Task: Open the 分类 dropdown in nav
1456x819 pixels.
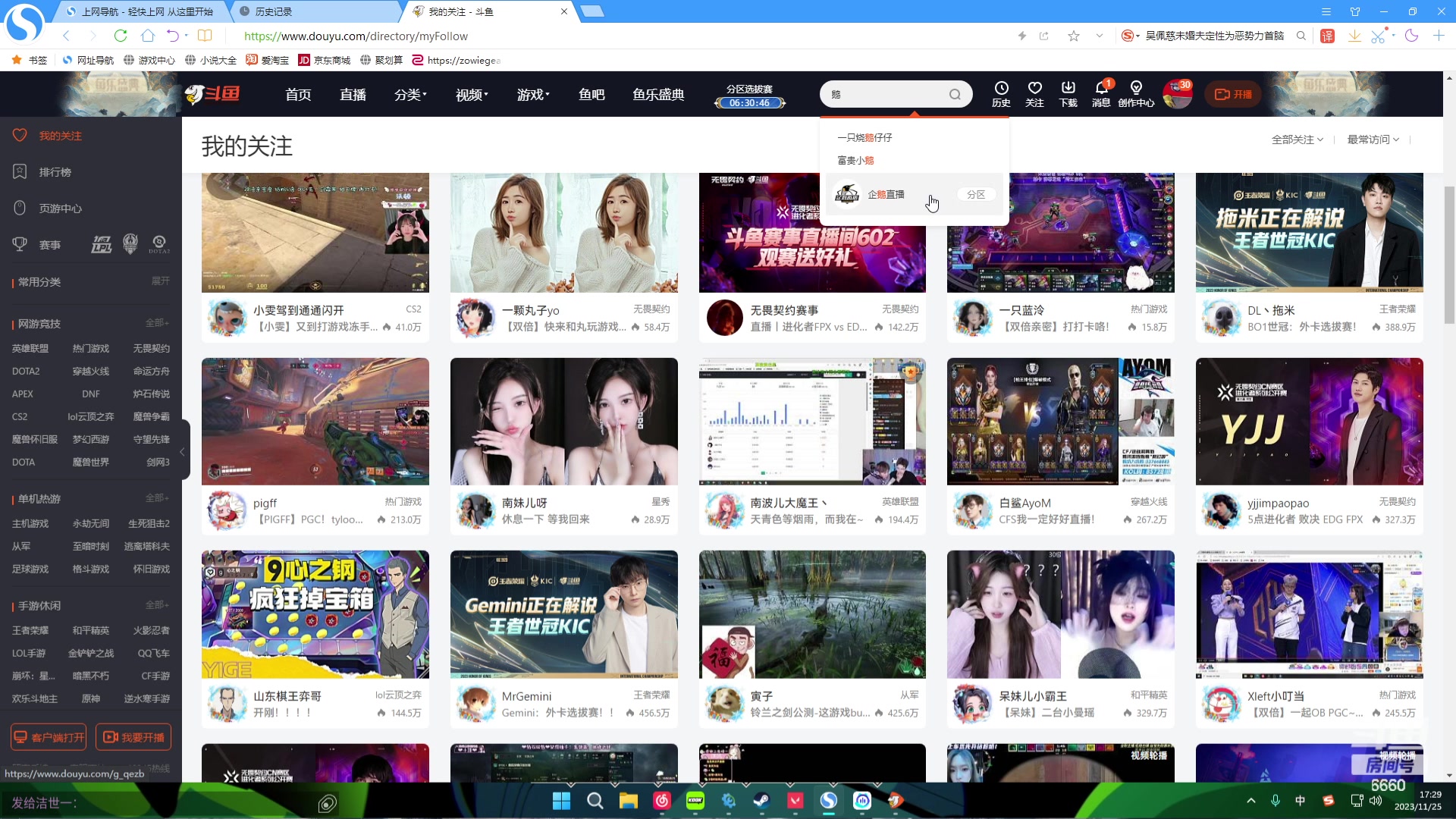Action: click(410, 95)
